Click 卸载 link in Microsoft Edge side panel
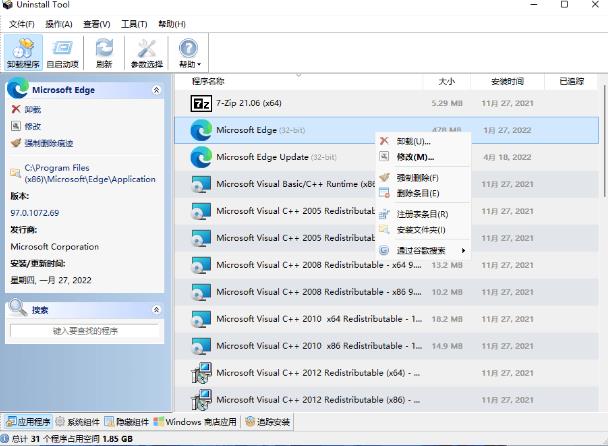The height and width of the screenshot is (446, 608). click(x=33, y=109)
